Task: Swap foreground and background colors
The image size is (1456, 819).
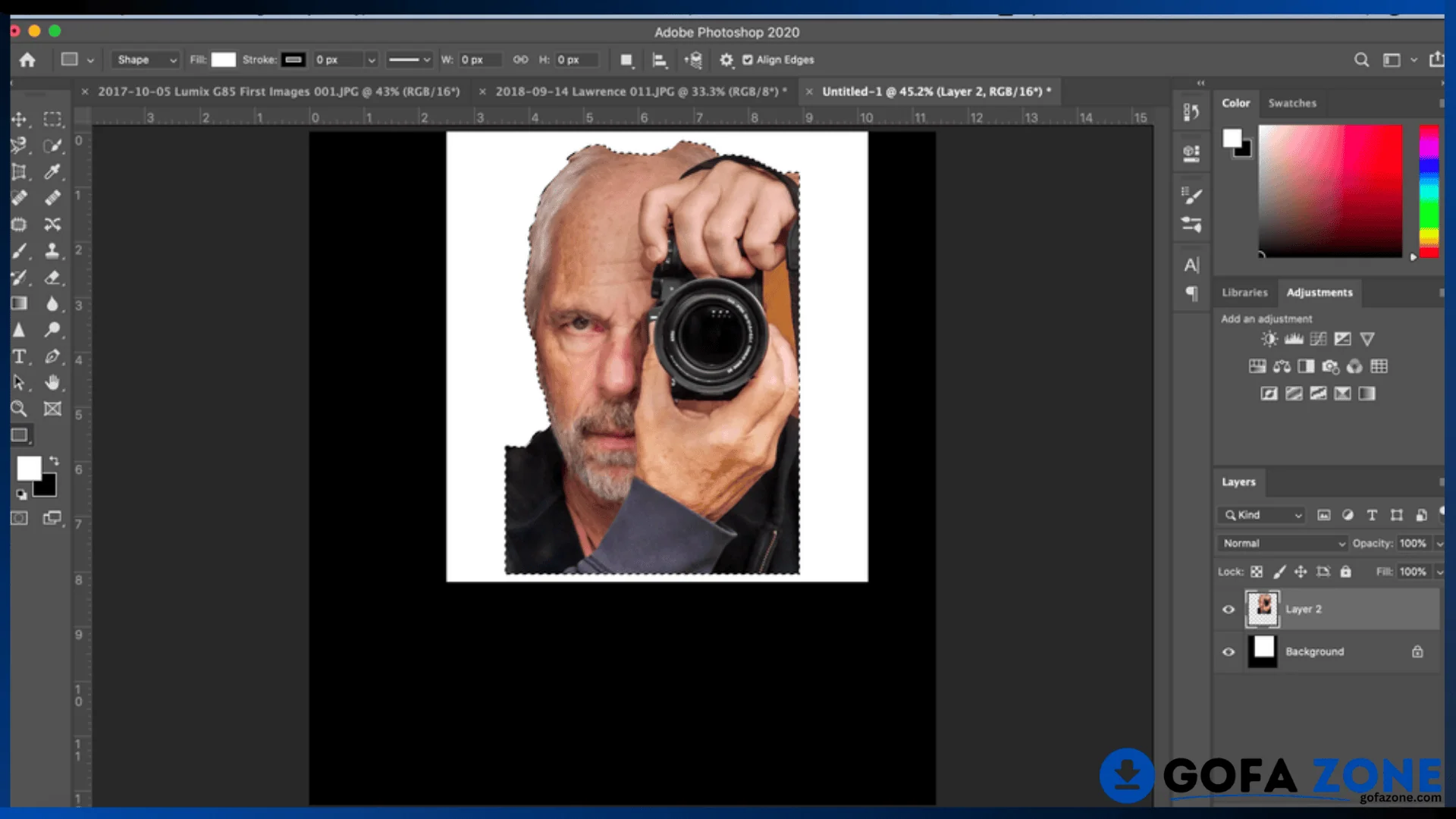Action: pos(54,460)
